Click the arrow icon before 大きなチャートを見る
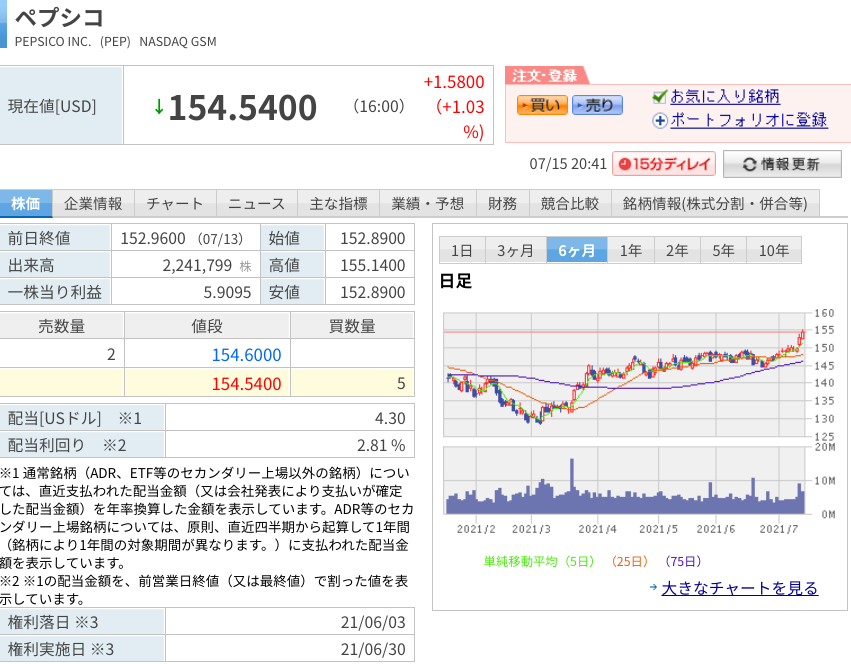This screenshot has height=664, width=851. pyautogui.click(x=653, y=587)
